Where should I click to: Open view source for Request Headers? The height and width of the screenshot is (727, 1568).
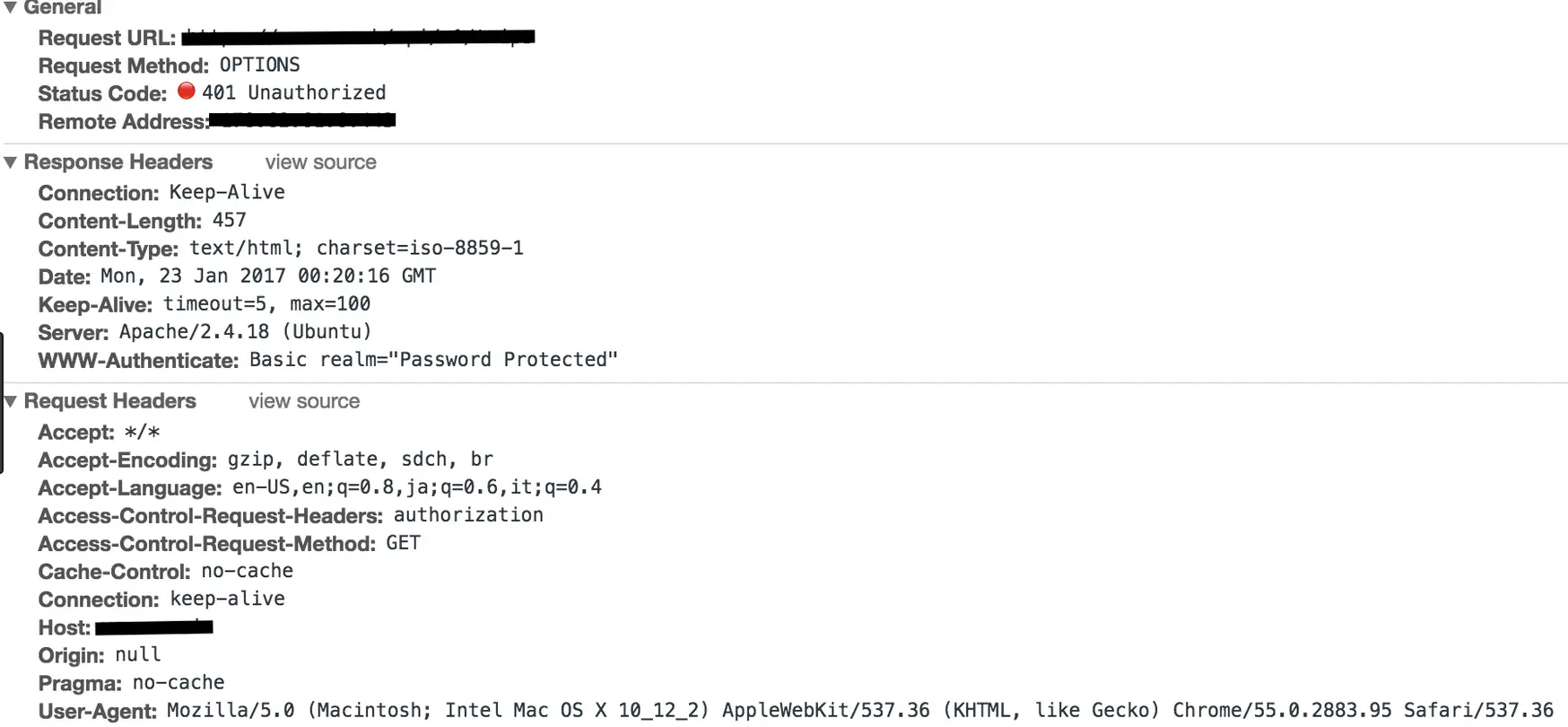(x=304, y=401)
